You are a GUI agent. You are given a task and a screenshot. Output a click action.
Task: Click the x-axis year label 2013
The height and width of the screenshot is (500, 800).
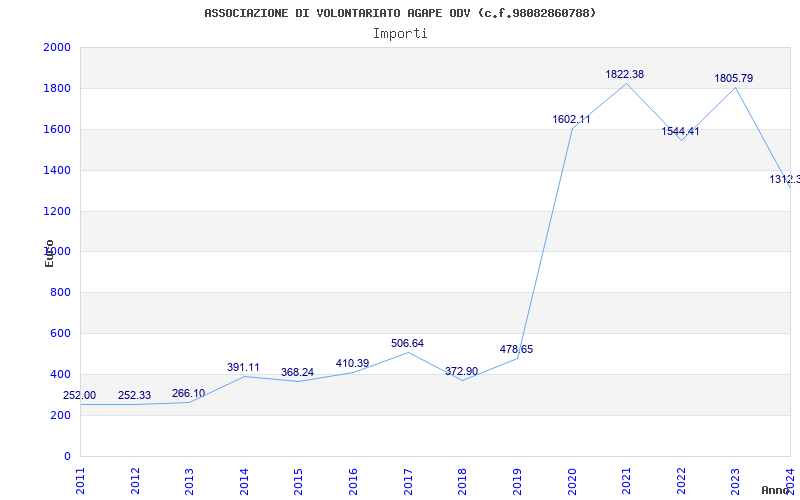click(x=189, y=482)
